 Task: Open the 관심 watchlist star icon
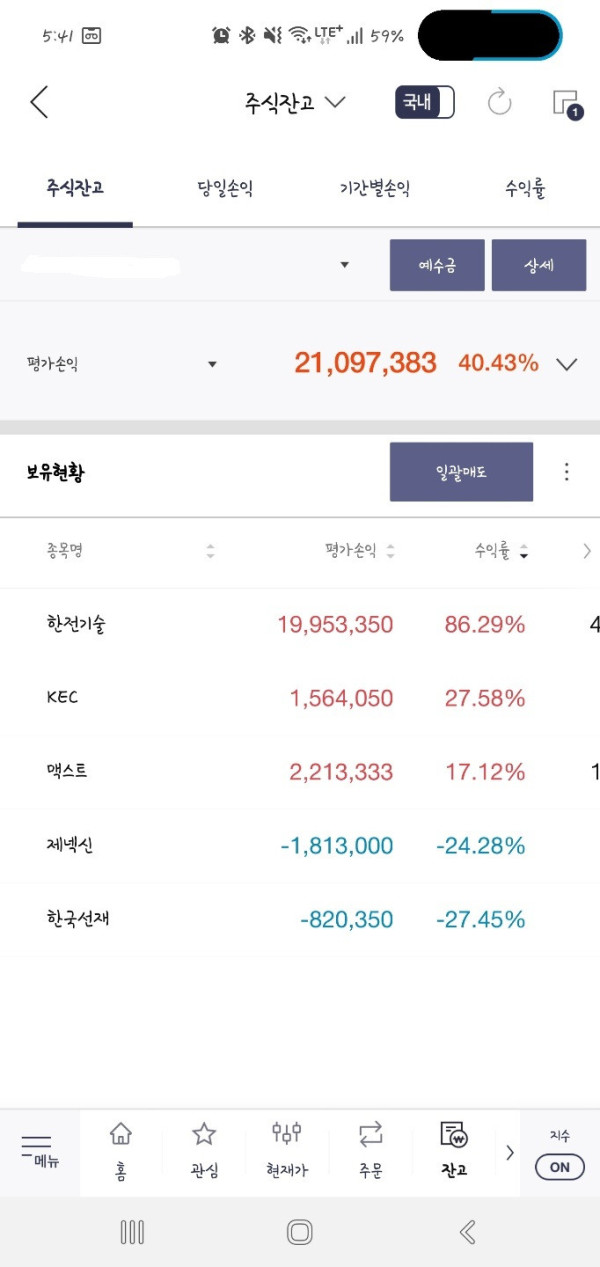click(x=204, y=1151)
